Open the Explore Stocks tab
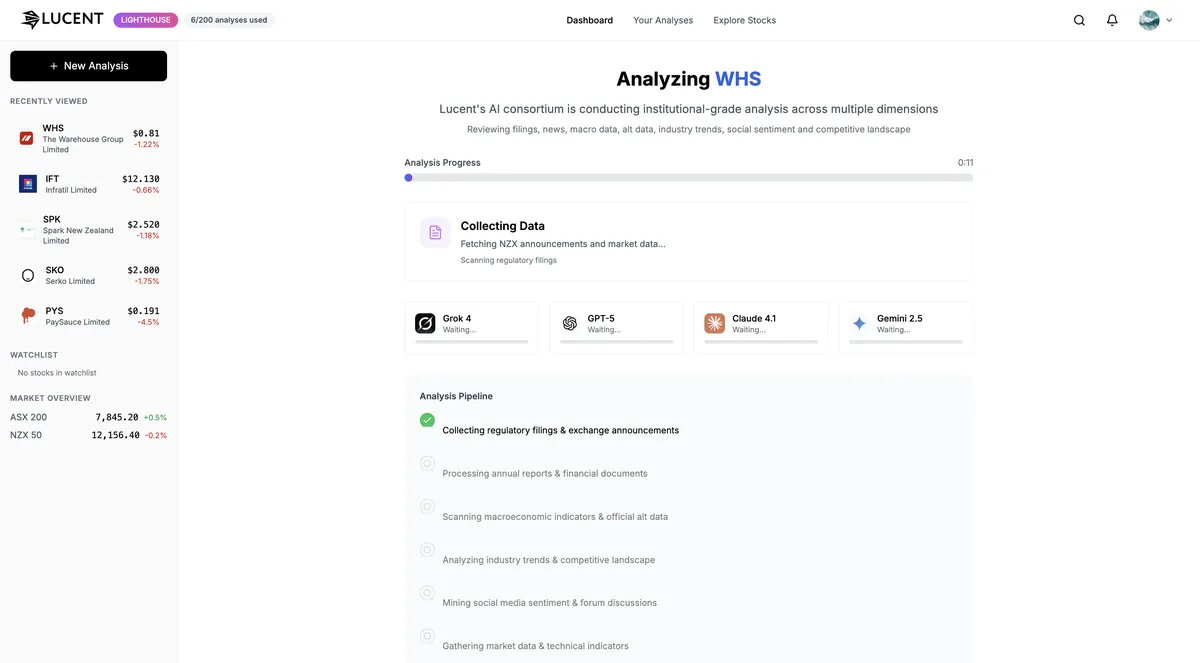Image resolution: width=1200 pixels, height=663 pixels. point(745,20)
